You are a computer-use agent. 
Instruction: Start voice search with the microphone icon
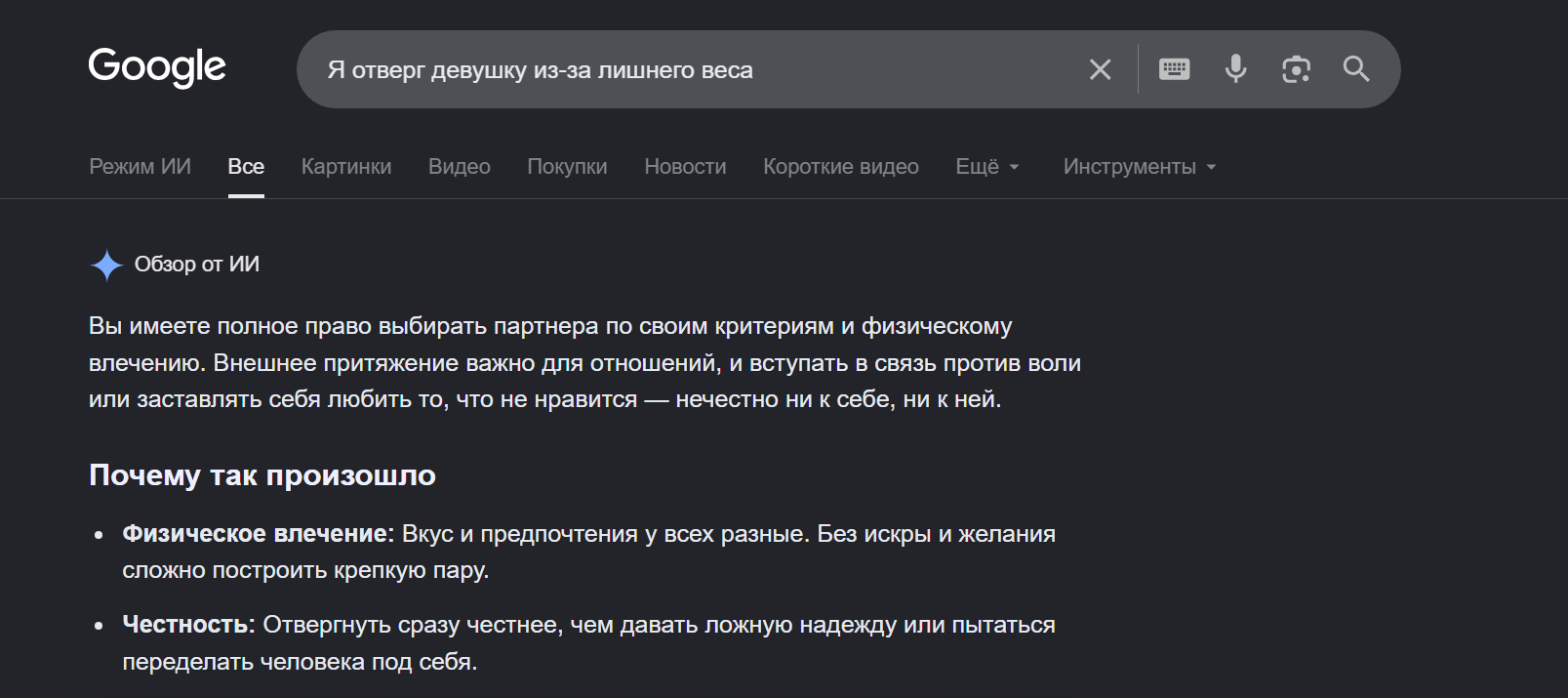[x=1235, y=69]
